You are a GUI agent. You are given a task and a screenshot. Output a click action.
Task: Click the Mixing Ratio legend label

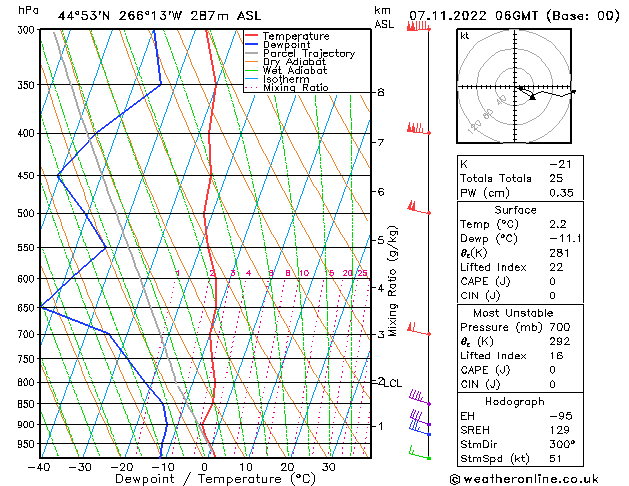pyautogui.click(x=296, y=87)
